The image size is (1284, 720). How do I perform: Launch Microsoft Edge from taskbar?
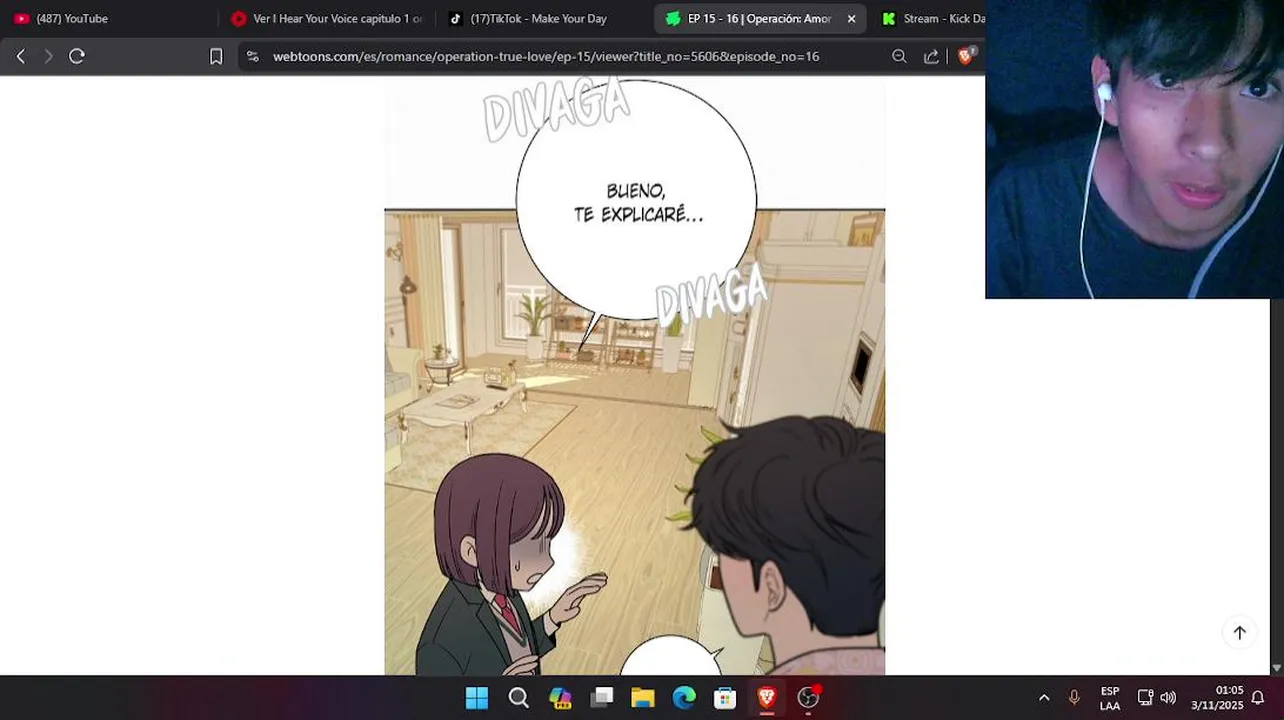pyautogui.click(x=684, y=698)
